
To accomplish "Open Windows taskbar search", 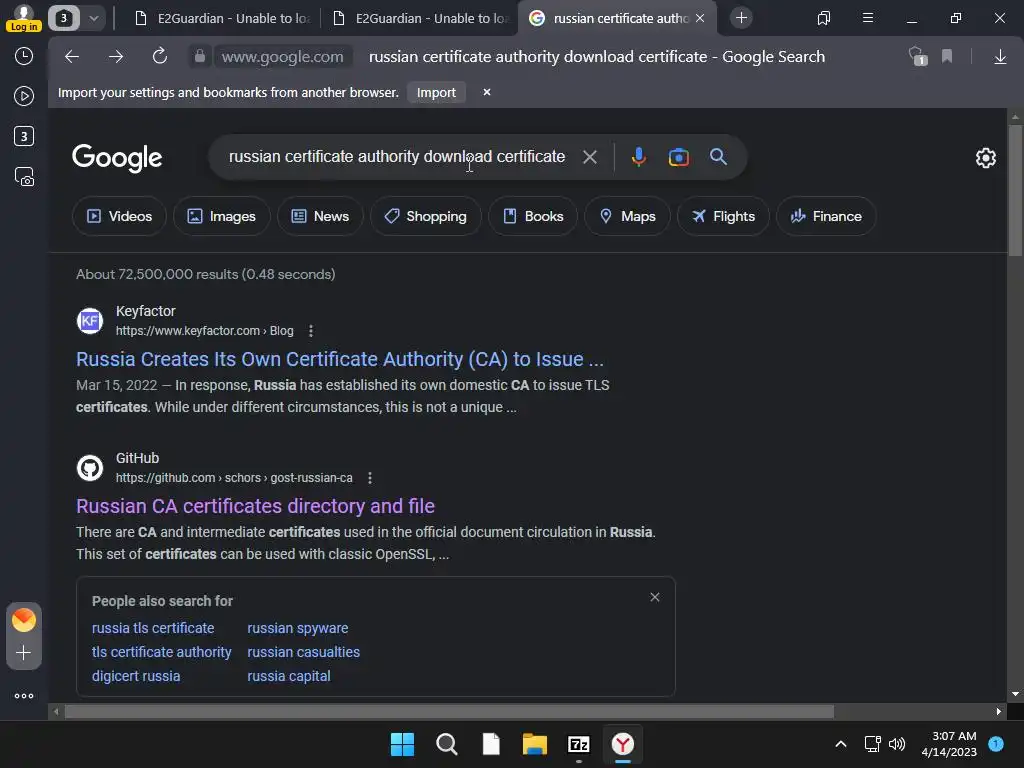I will 447,744.
